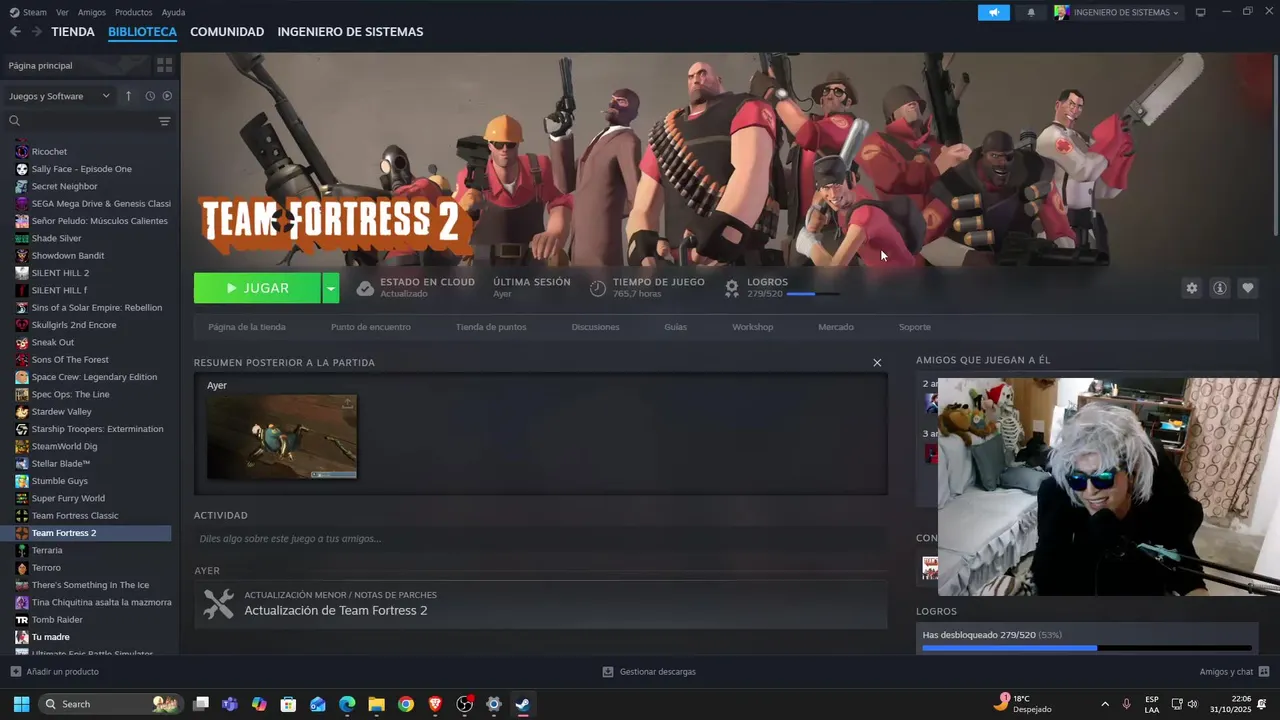
Task: Open the Ver menu
Action: tap(62, 12)
